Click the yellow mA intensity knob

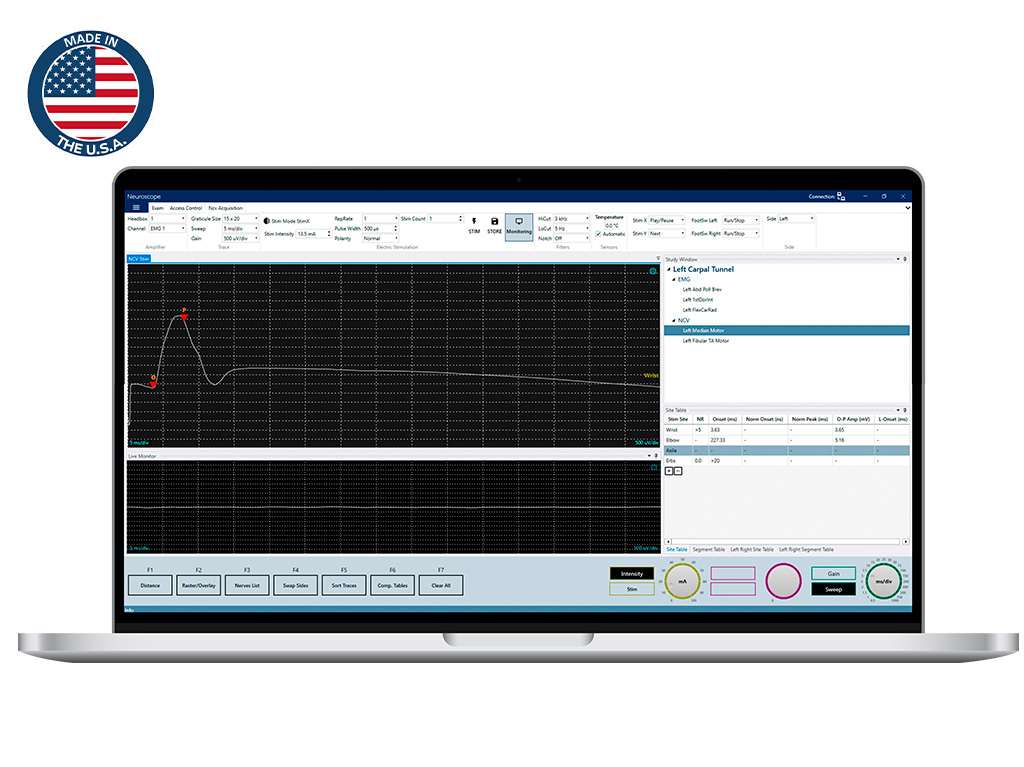[x=682, y=581]
